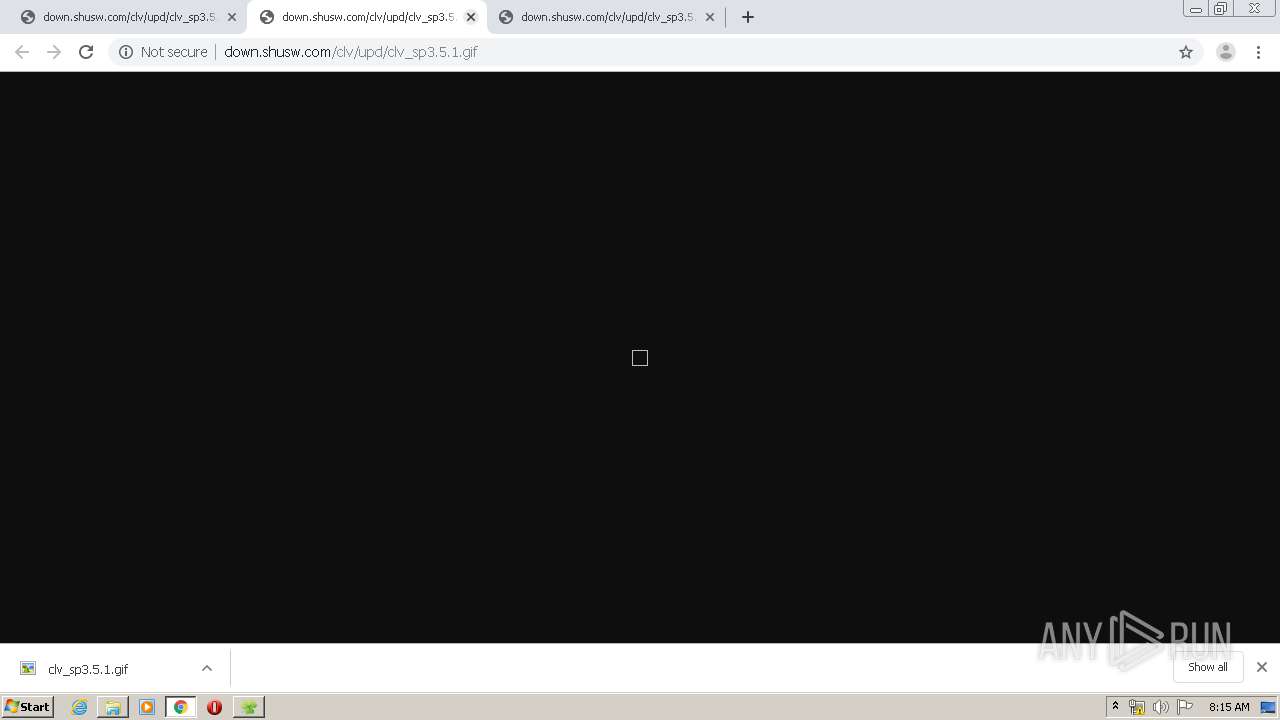Open network status tray icon
The width and height of the screenshot is (1280, 720).
[x=1137, y=707]
